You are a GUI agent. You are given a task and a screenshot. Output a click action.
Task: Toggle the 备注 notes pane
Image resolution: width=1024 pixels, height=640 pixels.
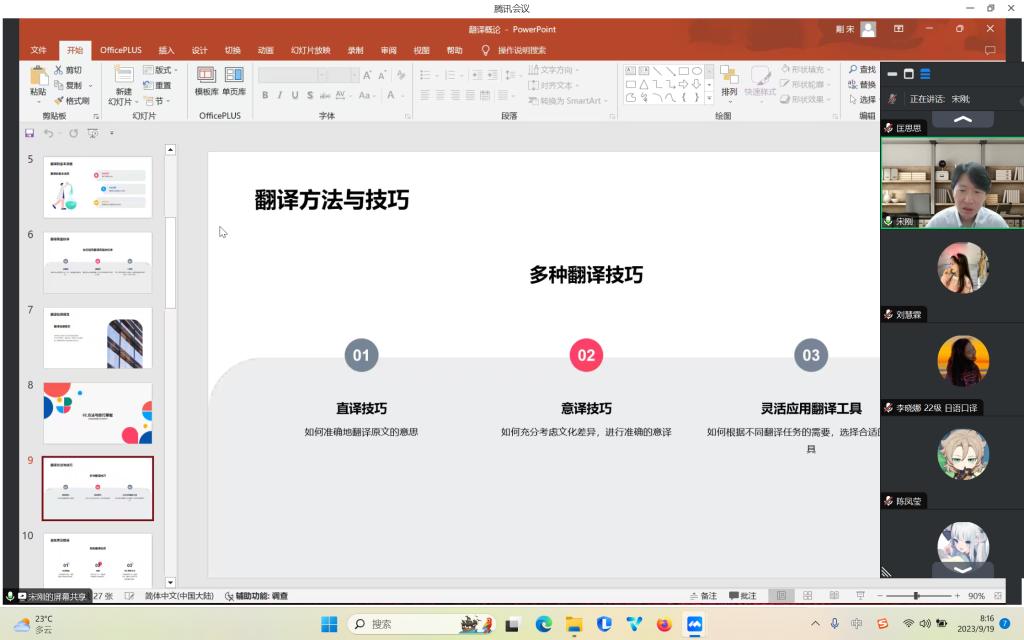pyautogui.click(x=703, y=596)
